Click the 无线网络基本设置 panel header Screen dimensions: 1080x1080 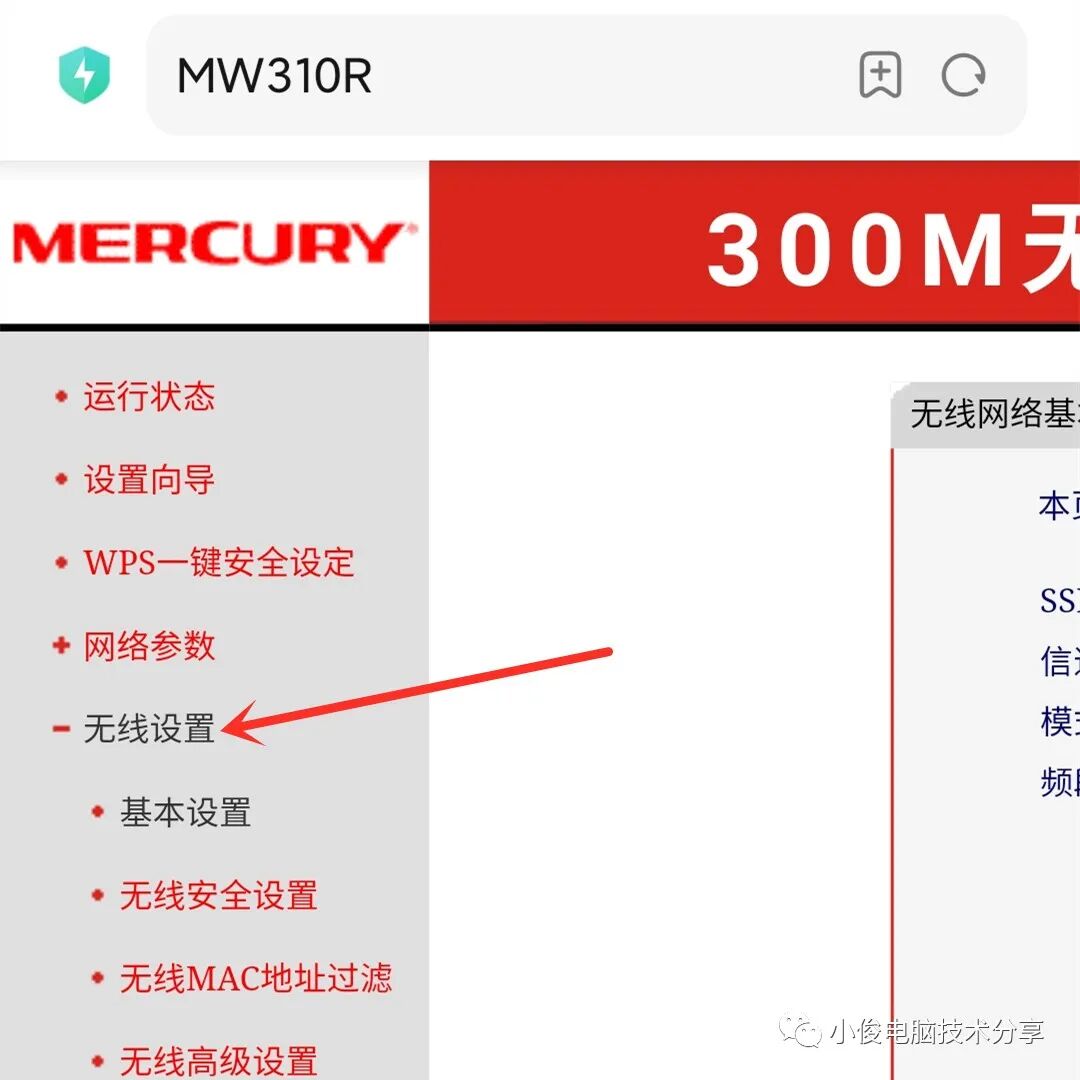click(986, 415)
